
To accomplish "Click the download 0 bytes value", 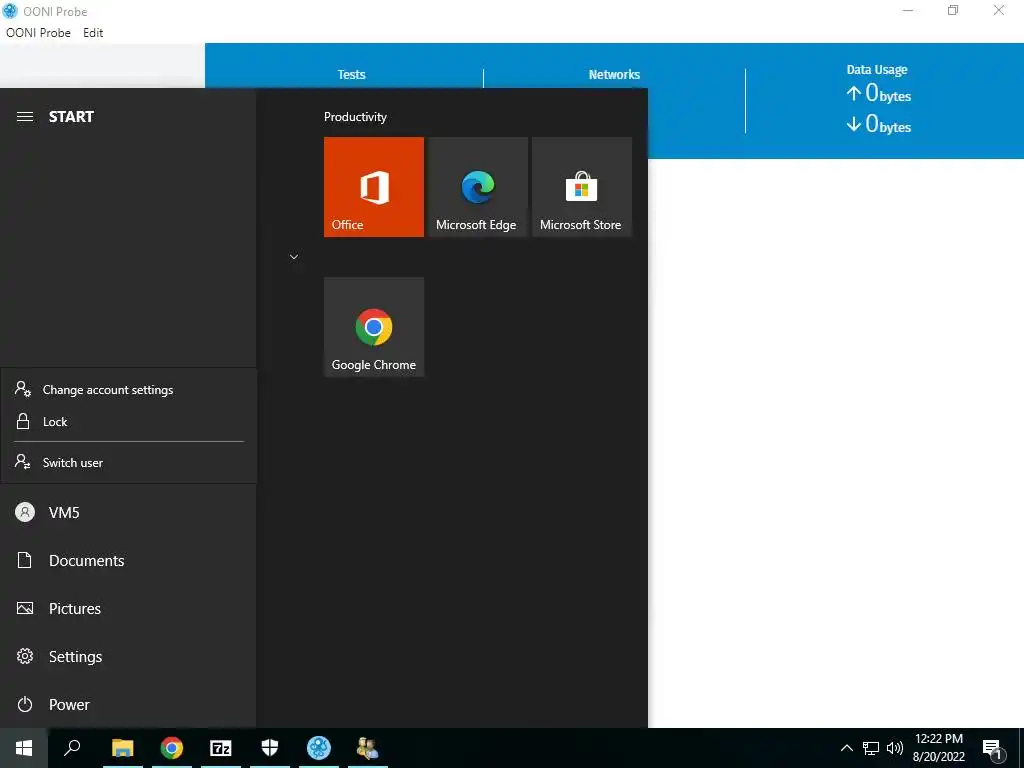I will [x=878, y=124].
